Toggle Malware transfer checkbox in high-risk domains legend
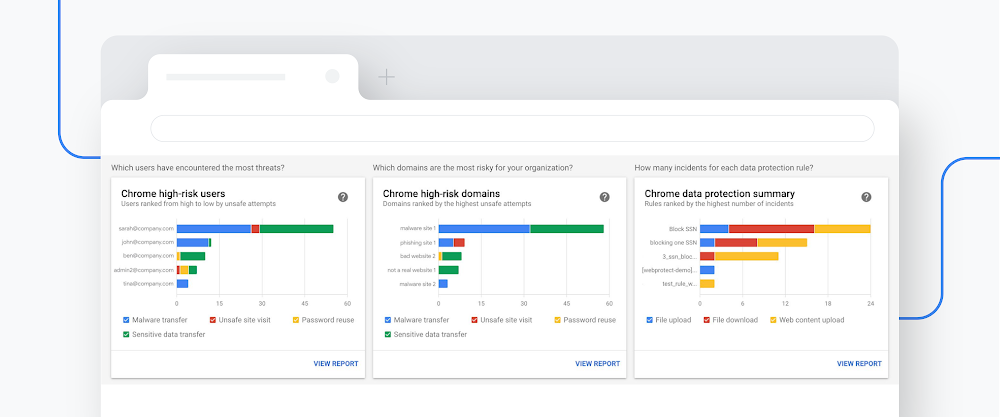 coord(388,320)
